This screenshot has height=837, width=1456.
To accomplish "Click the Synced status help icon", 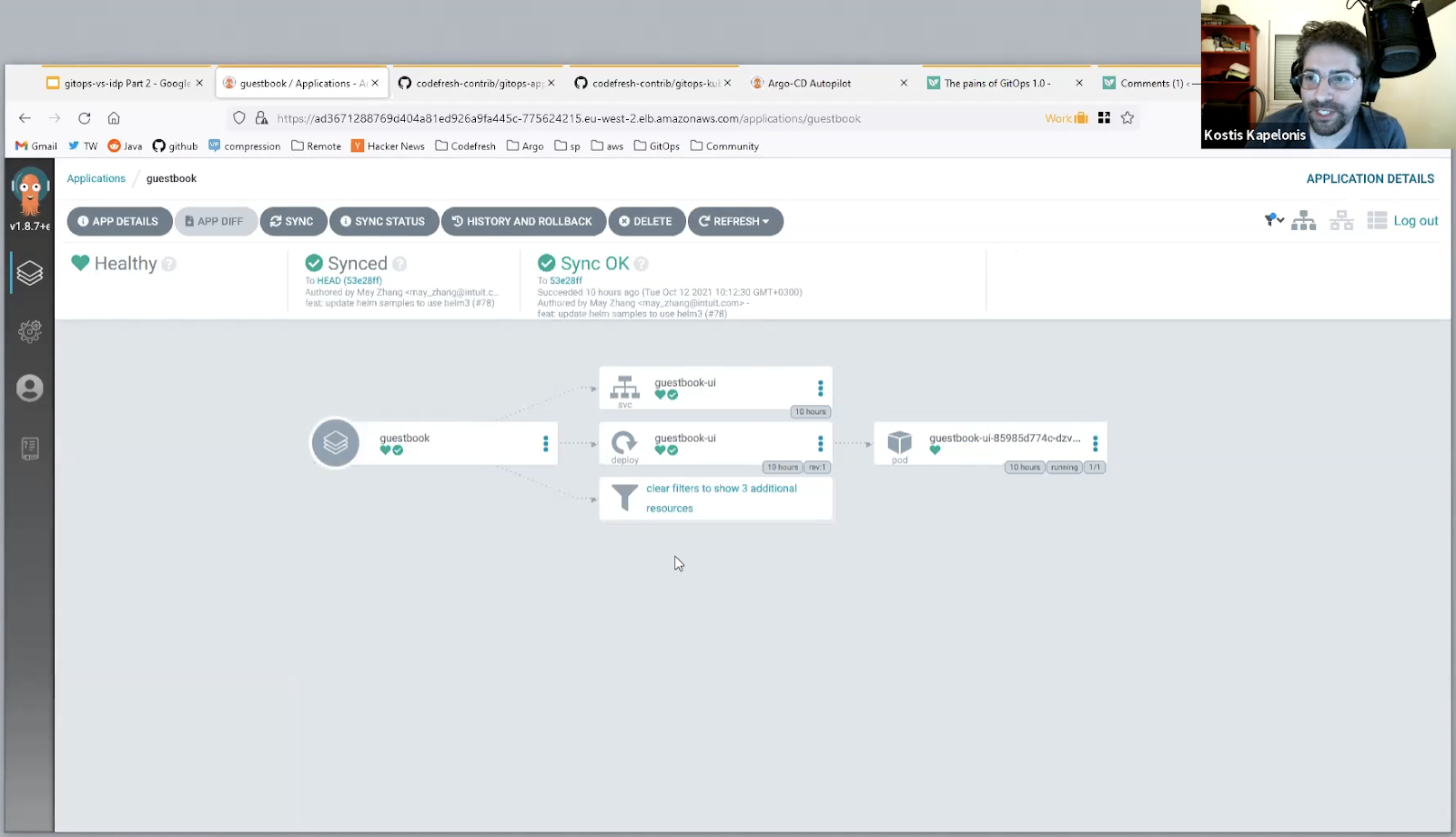I will coord(399,264).
